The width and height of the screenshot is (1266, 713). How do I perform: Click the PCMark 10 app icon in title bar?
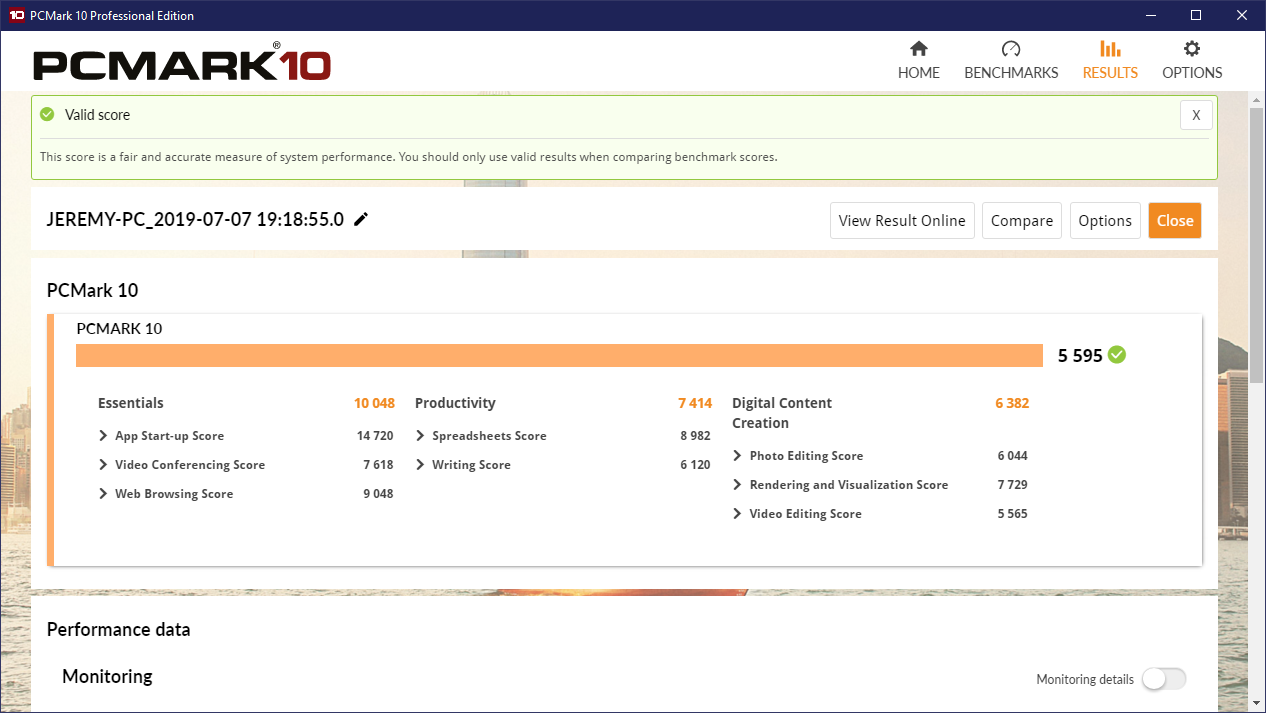(16, 15)
